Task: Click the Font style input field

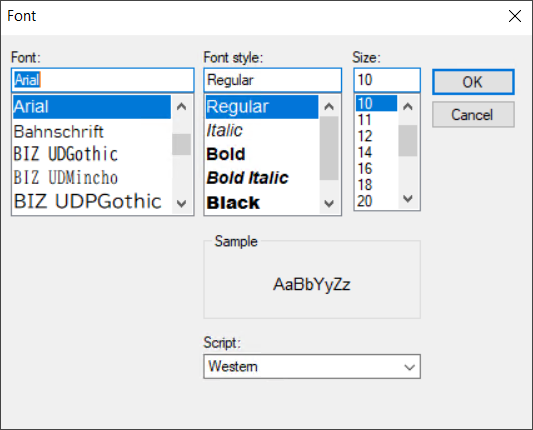Action: 273,80
